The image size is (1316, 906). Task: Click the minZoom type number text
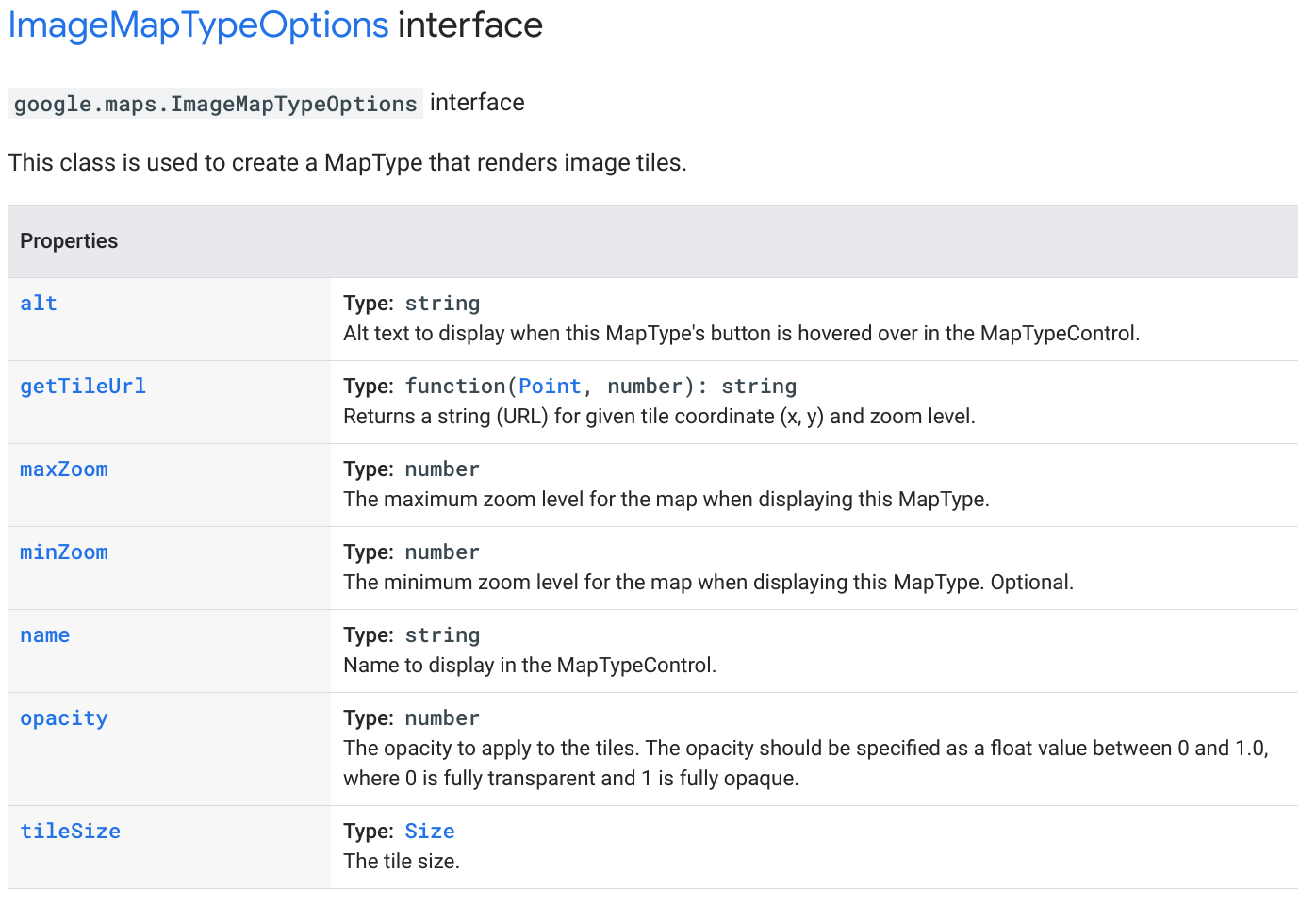point(442,552)
